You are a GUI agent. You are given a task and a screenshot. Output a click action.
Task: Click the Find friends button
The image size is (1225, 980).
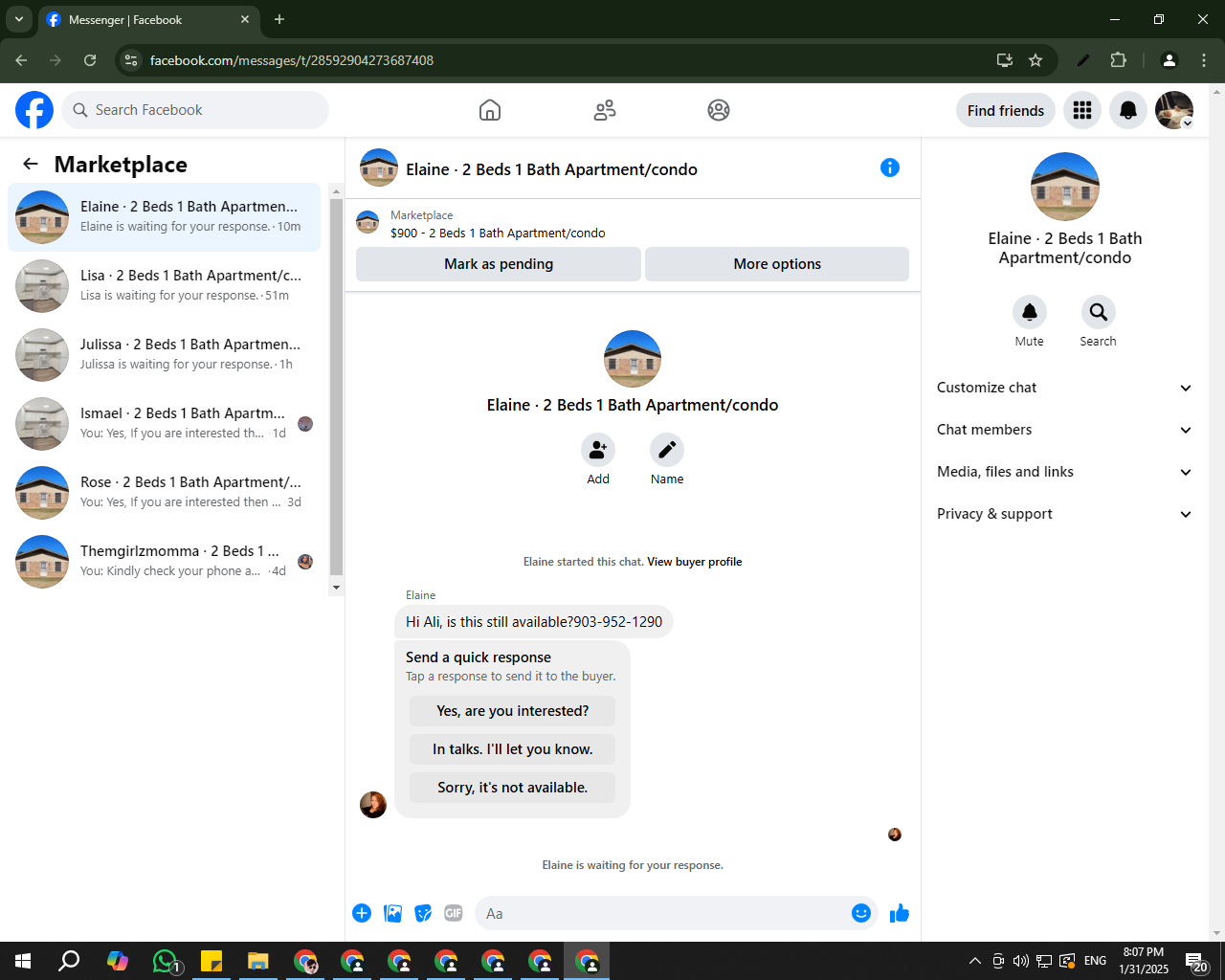tap(1006, 110)
